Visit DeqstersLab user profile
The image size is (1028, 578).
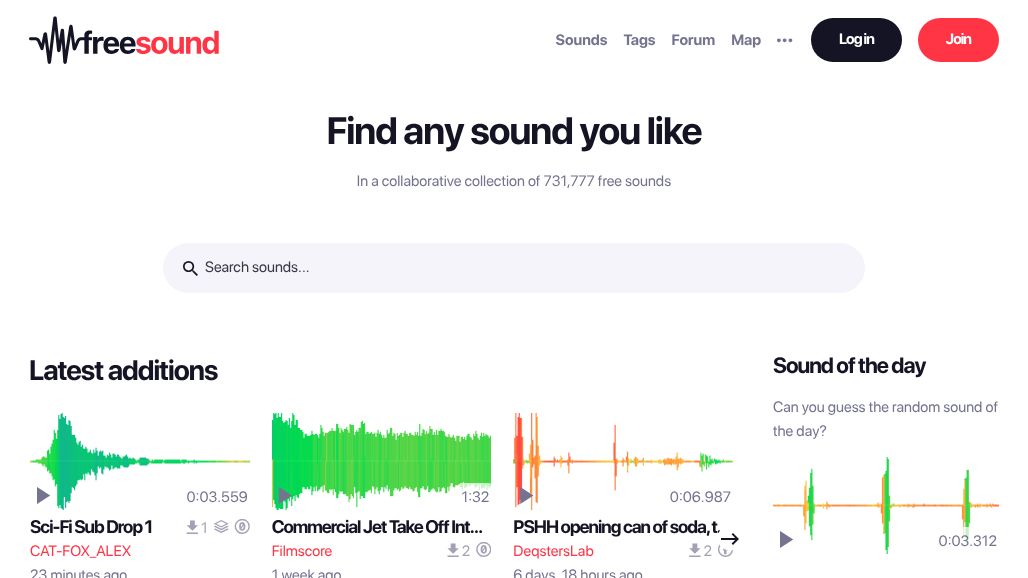pyautogui.click(x=553, y=551)
